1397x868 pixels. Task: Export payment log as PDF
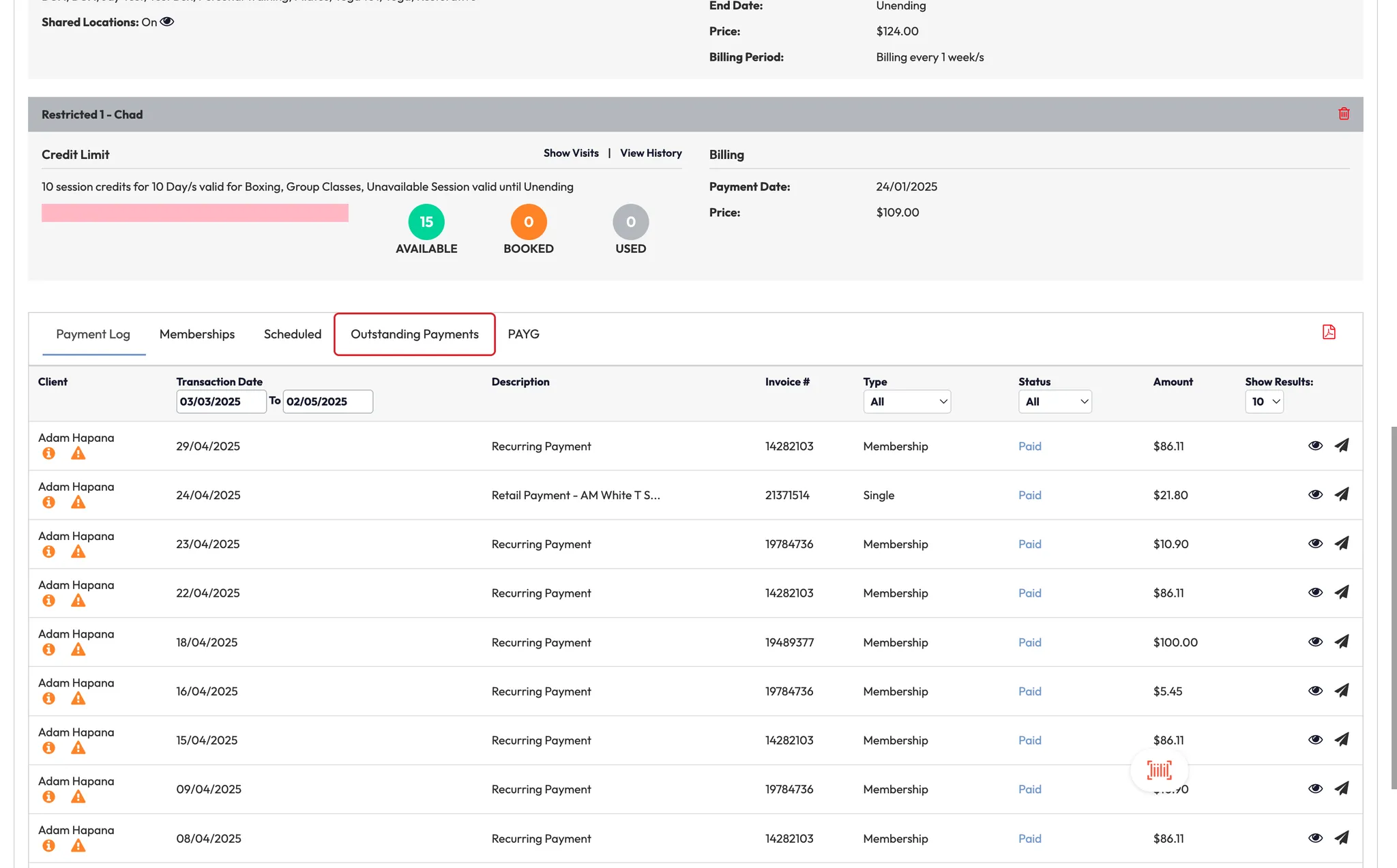1328,332
